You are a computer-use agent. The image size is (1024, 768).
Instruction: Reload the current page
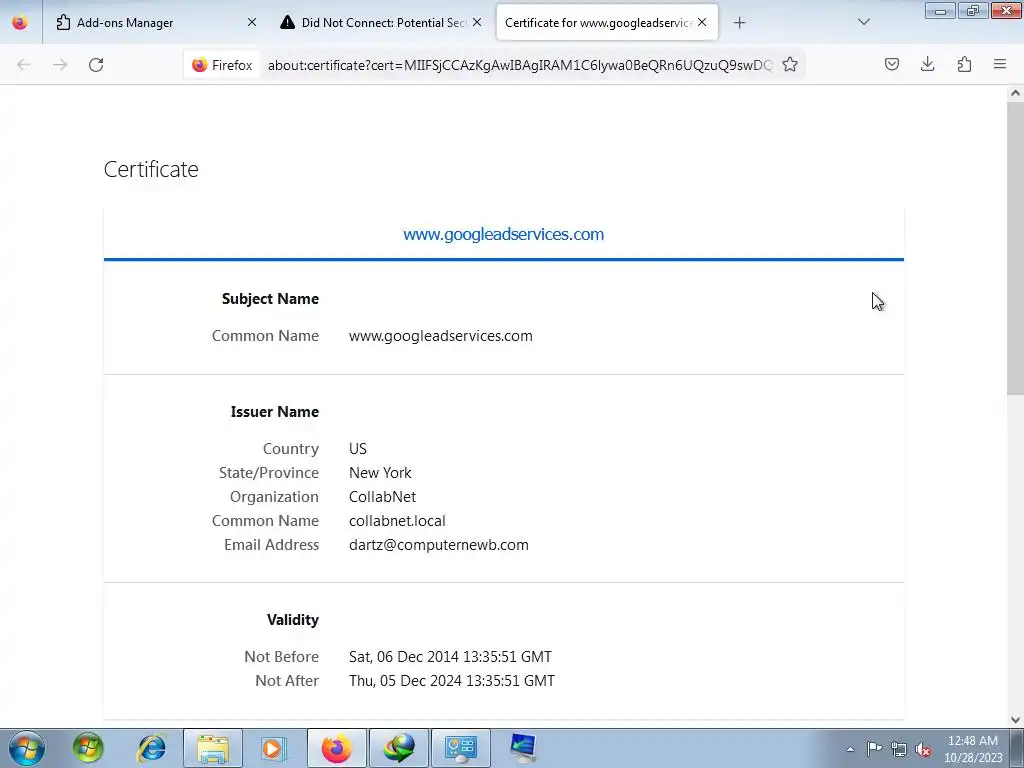tap(96, 65)
